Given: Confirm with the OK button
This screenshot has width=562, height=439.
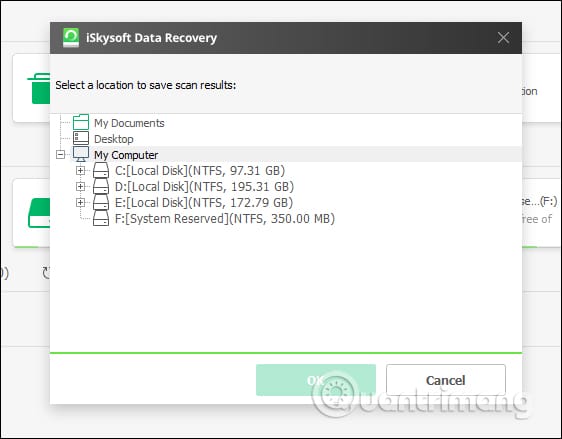Looking at the screenshot, I should click(x=316, y=380).
